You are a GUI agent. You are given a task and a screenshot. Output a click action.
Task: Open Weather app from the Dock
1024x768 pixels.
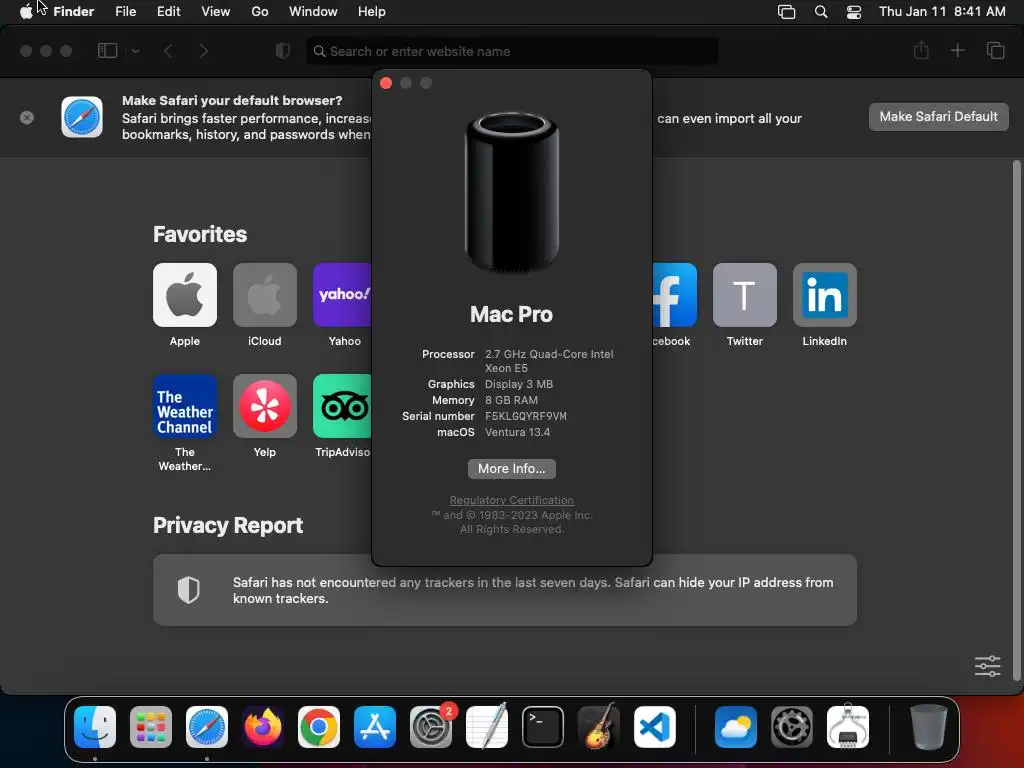(x=736, y=727)
